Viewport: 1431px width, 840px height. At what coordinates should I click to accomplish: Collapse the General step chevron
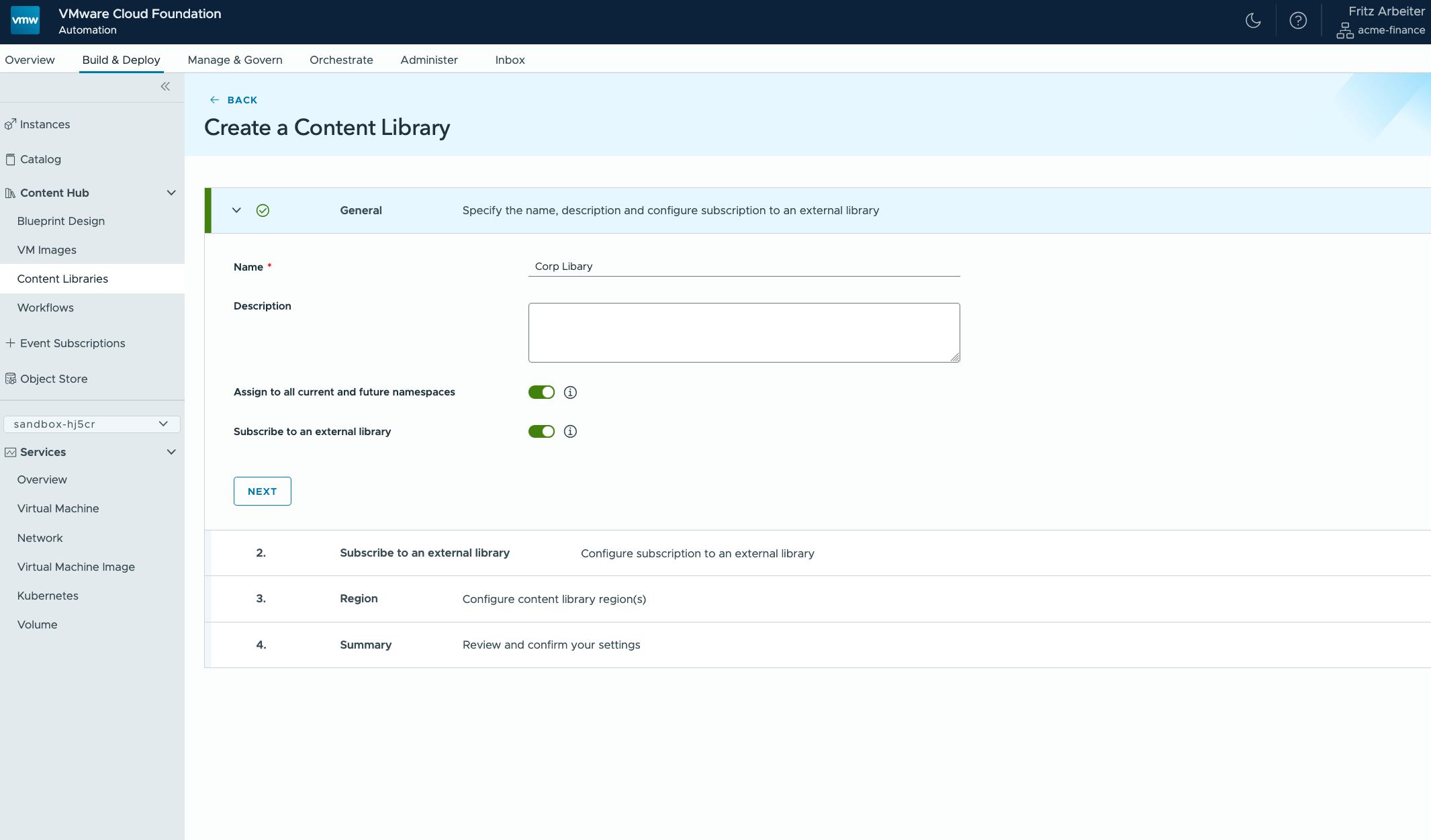tap(236, 210)
